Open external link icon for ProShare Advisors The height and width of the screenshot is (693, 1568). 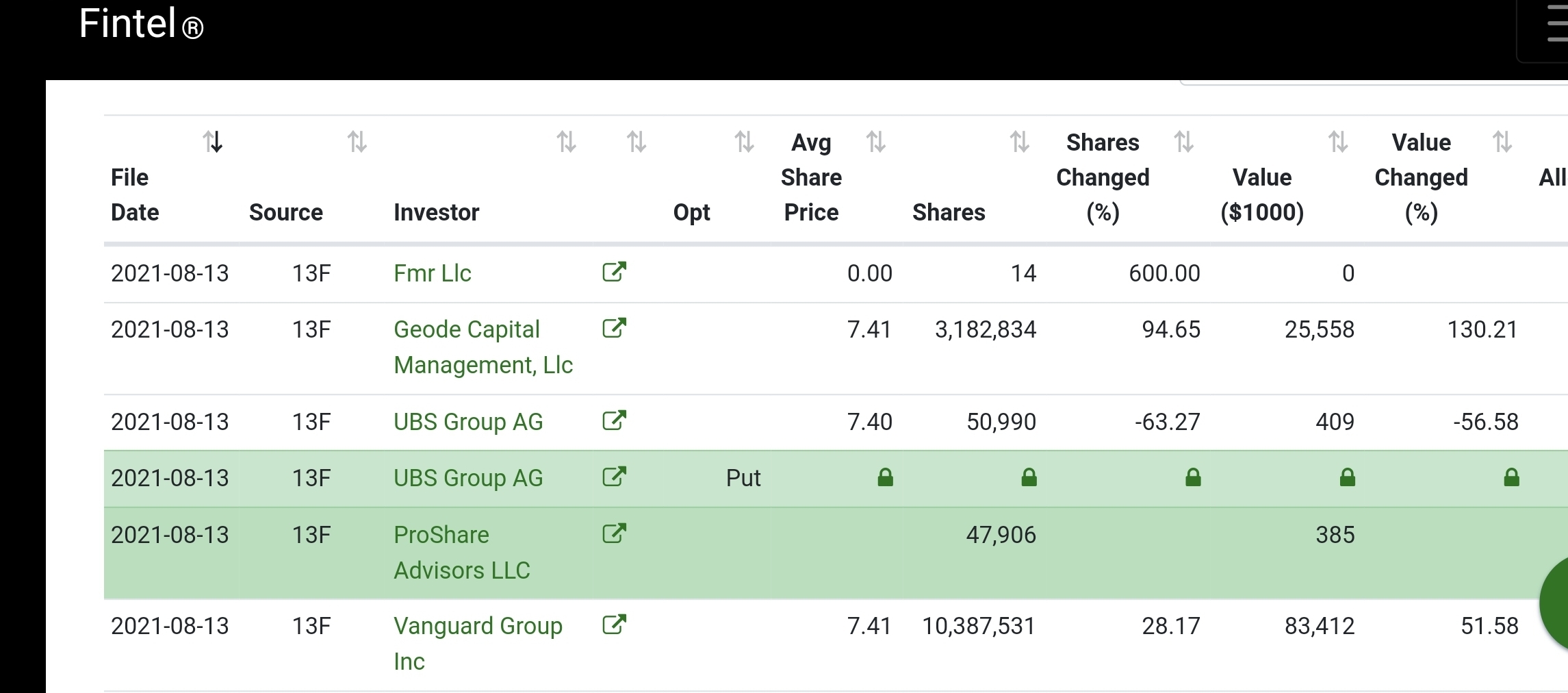point(614,533)
